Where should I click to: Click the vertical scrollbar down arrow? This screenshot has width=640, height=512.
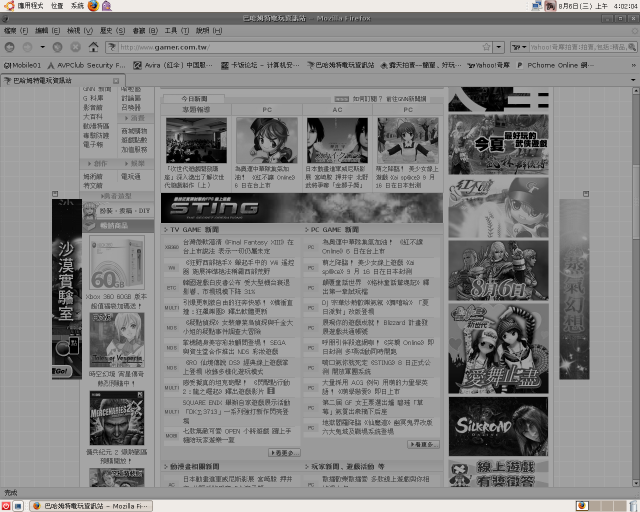pos(636,483)
